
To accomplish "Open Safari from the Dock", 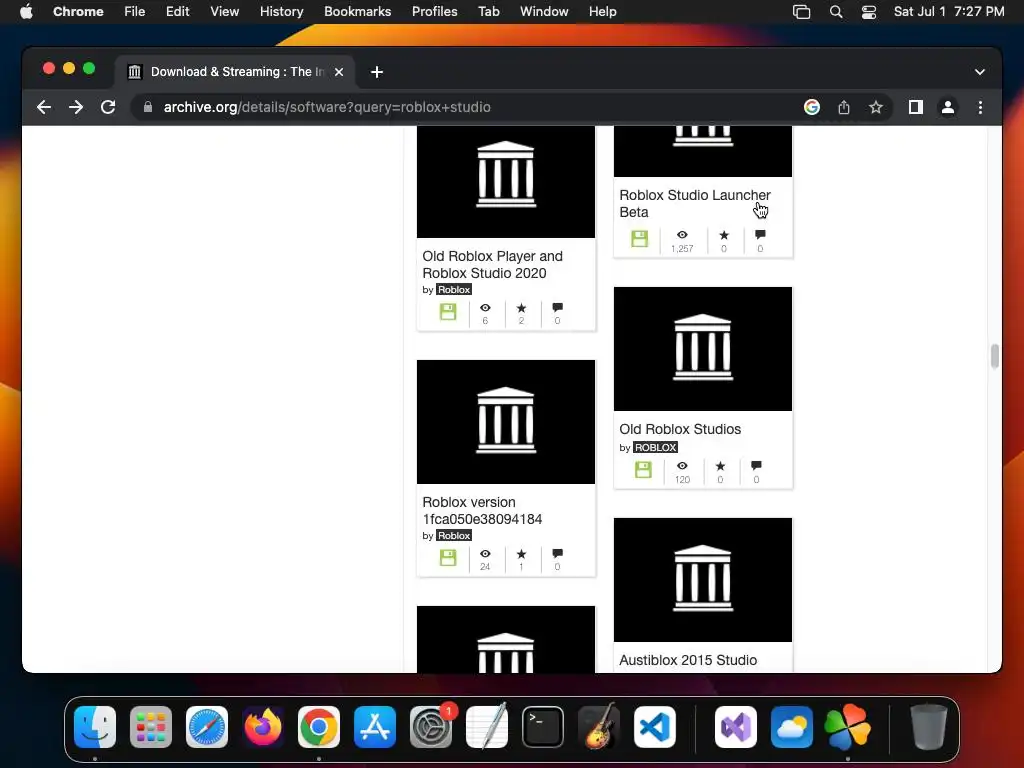I will click(x=207, y=726).
